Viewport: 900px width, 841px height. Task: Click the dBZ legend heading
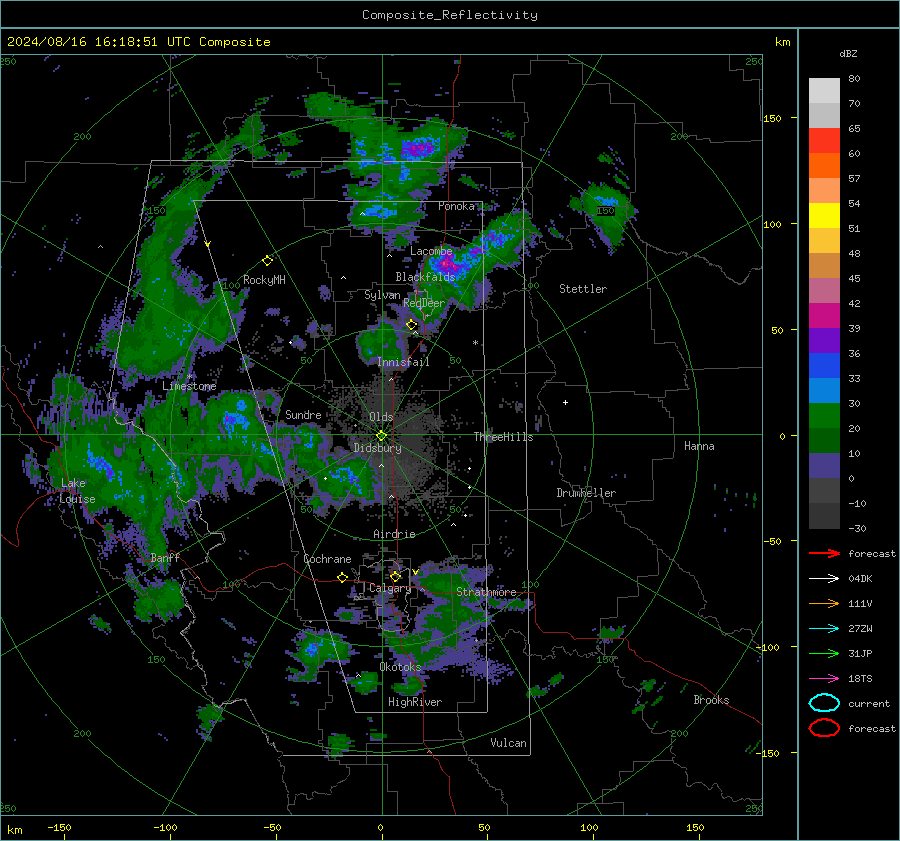click(x=848, y=54)
